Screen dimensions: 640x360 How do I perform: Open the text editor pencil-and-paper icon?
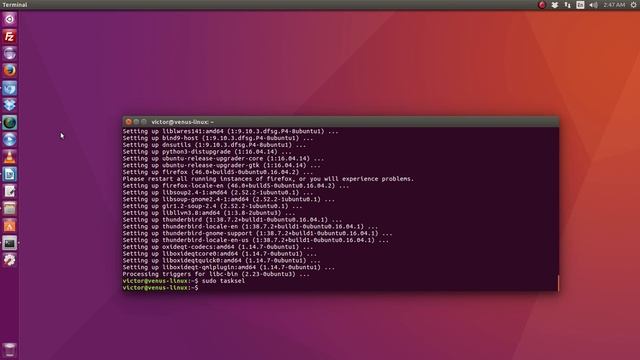tap(9, 191)
